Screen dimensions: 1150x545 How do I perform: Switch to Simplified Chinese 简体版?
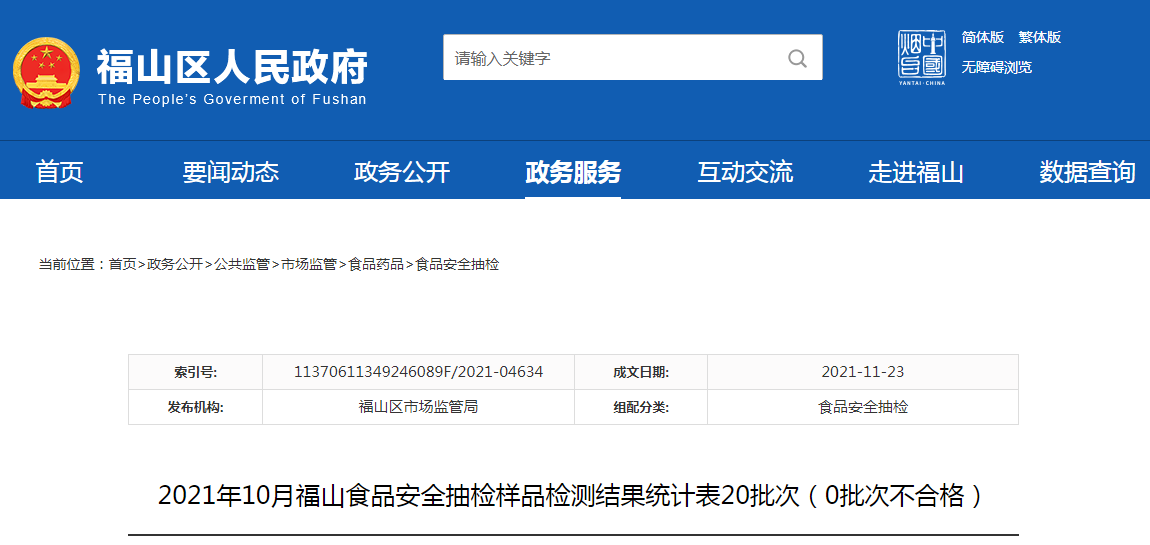[x=983, y=37]
